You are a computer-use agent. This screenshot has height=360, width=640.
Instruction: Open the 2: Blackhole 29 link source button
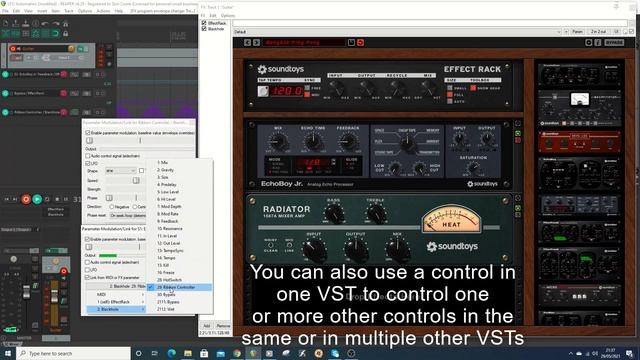(x=116, y=286)
